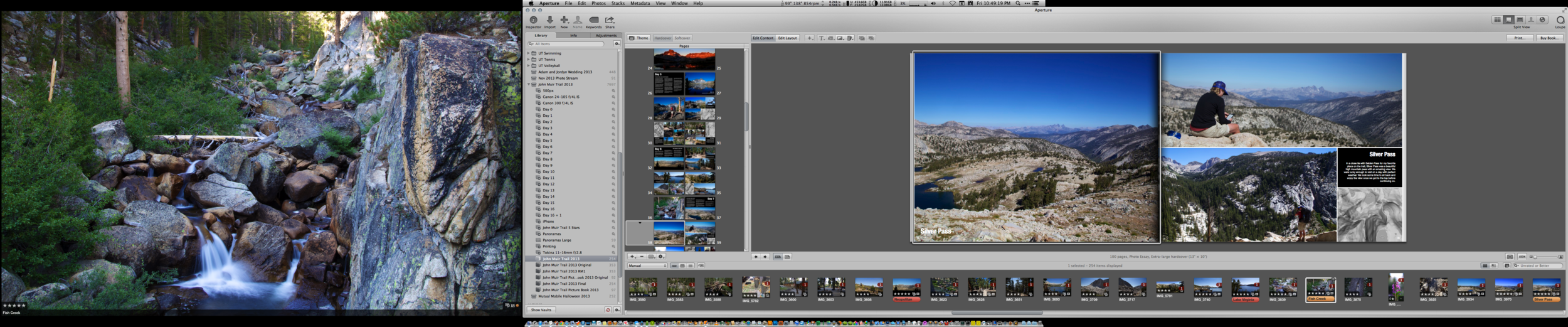Click the Pages panel vertical scrollbar

[x=746, y=116]
